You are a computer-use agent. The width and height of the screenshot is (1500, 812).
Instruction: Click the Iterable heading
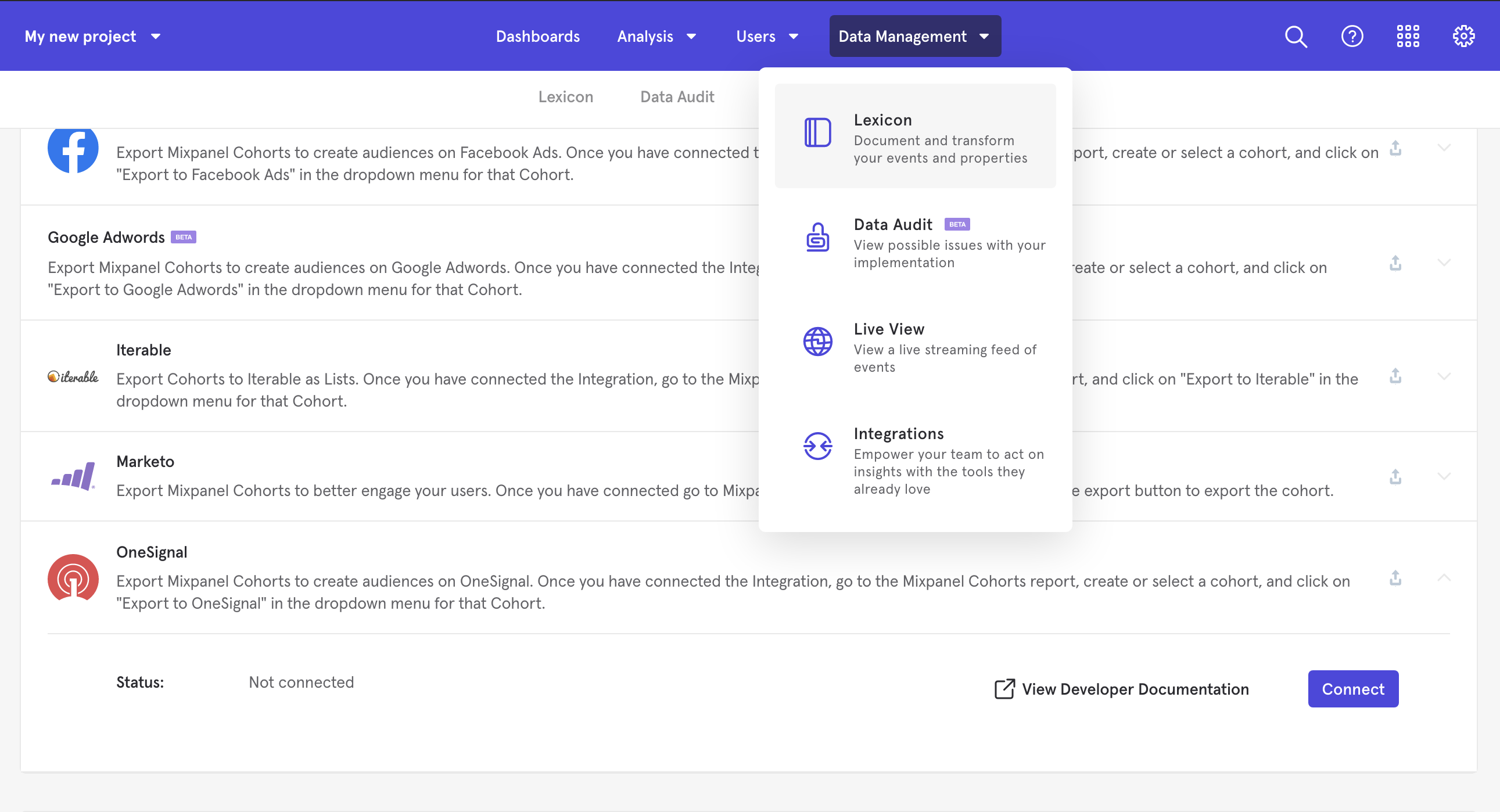143,350
